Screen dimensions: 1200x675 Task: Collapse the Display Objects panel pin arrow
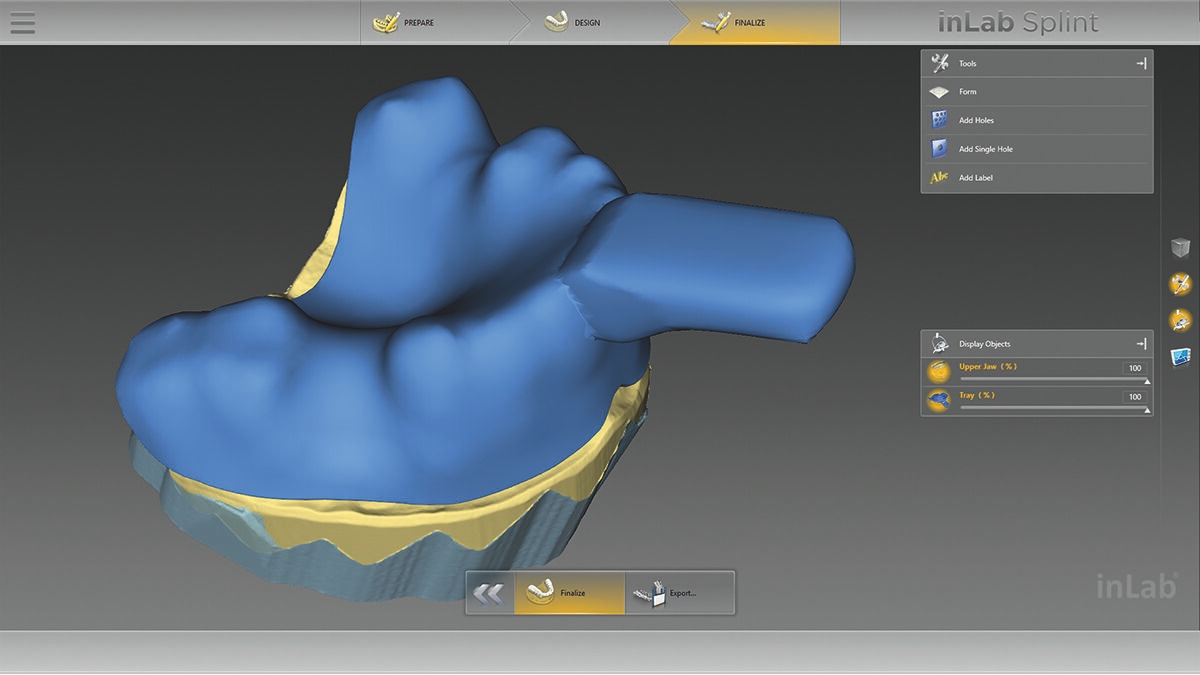click(1141, 344)
